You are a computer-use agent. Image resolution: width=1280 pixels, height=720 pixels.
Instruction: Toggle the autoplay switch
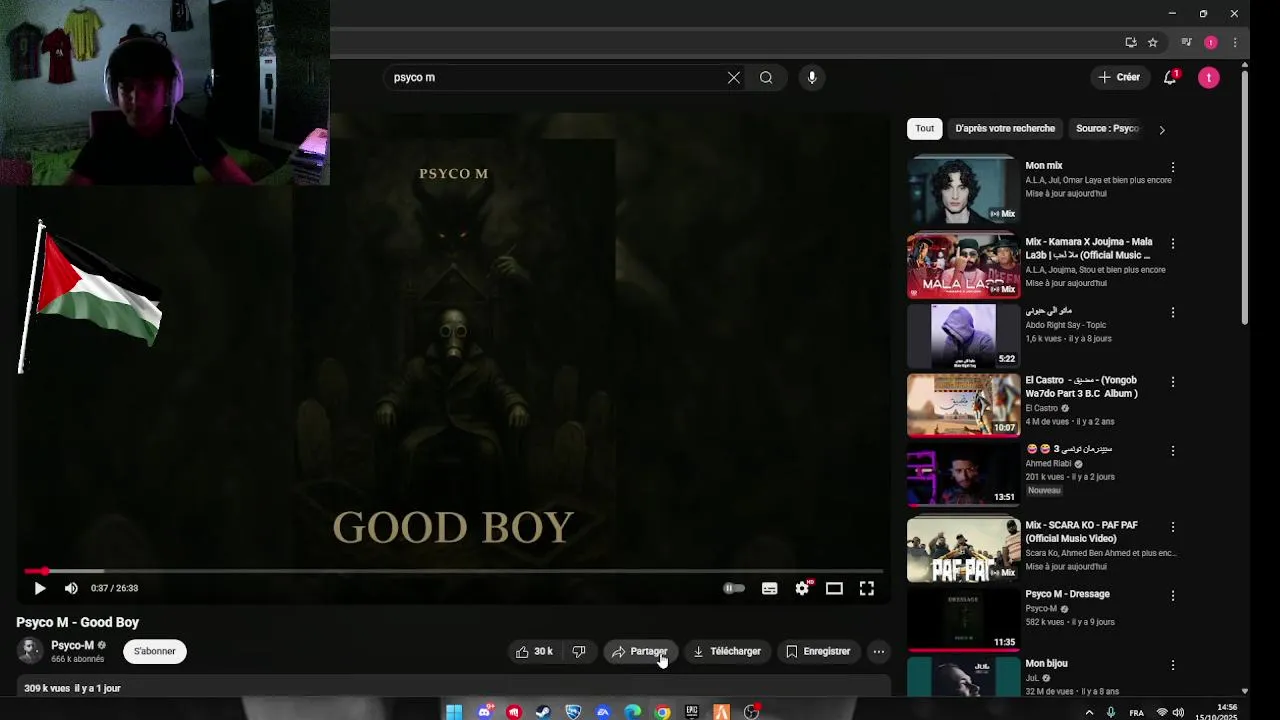point(734,588)
